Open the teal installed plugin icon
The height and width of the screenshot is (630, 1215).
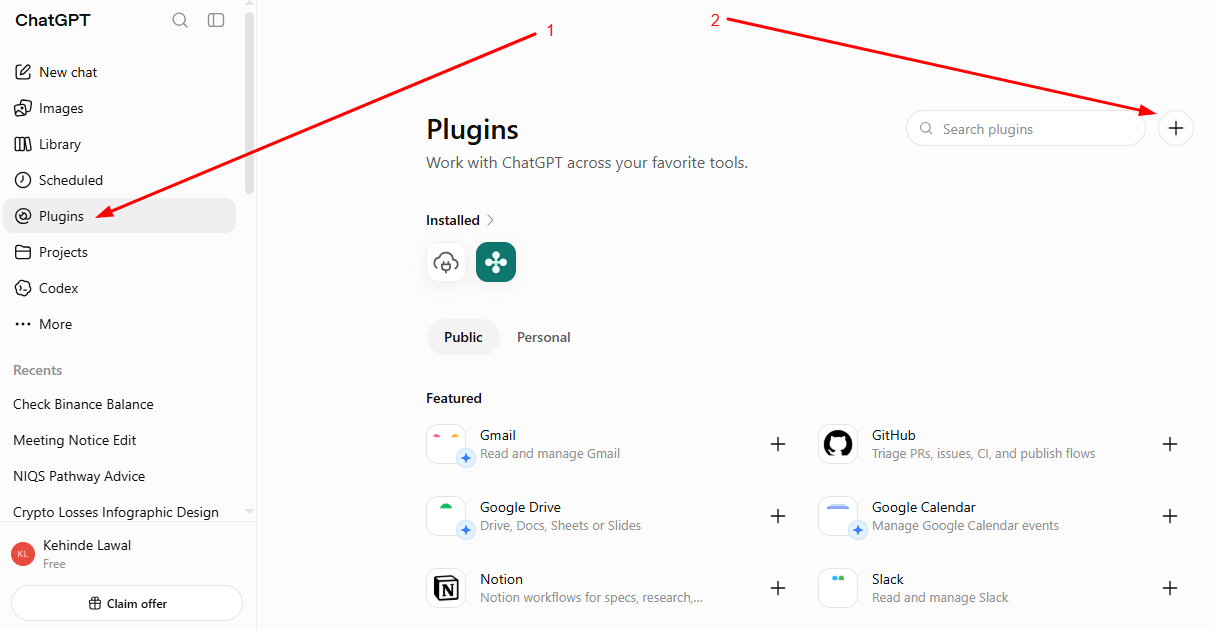[x=496, y=262]
